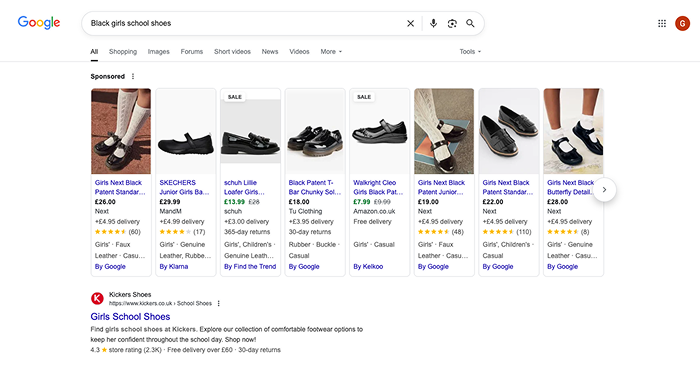Switch to Videos tab
700x365 pixels.
point(299,52)
